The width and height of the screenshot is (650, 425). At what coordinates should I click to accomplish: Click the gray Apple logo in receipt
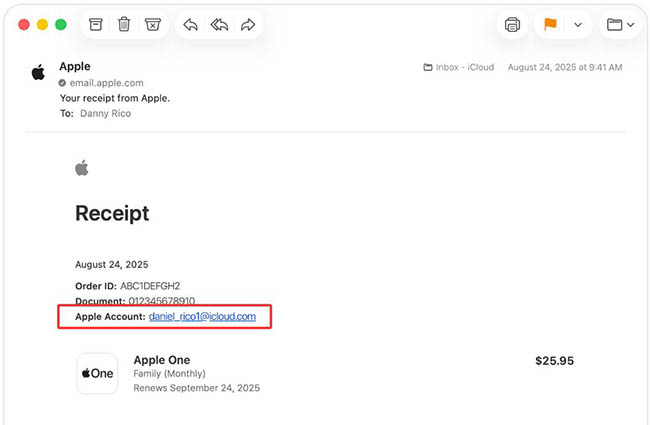[x=82, y=168]
